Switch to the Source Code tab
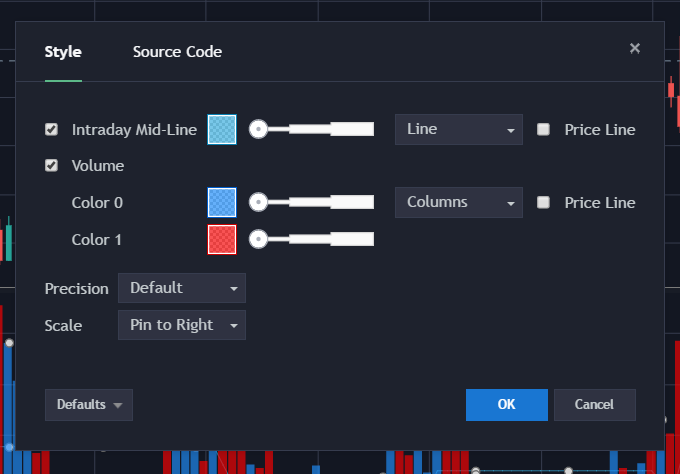This screenshot has width=680, height=474. (177, 52)
